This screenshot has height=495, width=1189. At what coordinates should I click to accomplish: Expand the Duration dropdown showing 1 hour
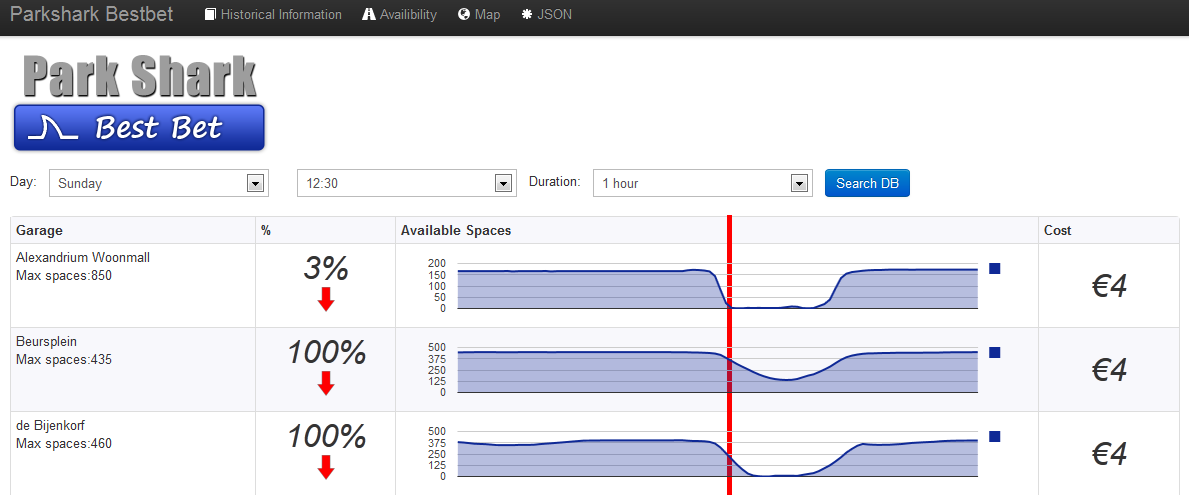point(702,183)
